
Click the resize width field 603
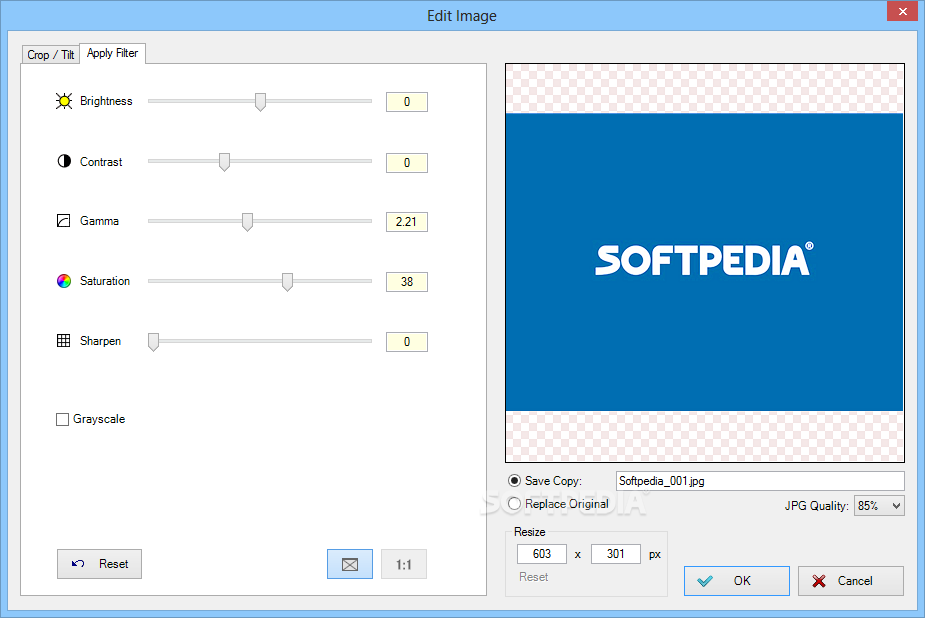pos(542,554)
